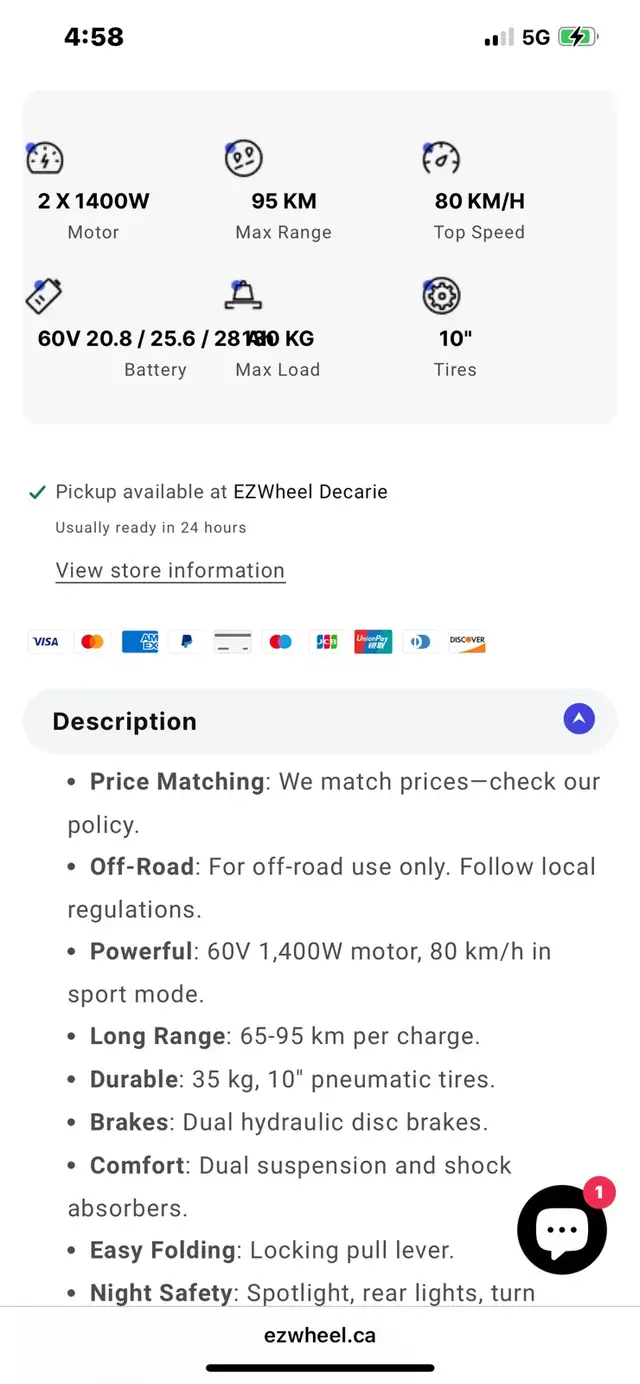640x1384 pixels.
Task: Tap the Max Range gauge icon
Action: point(243,159)
